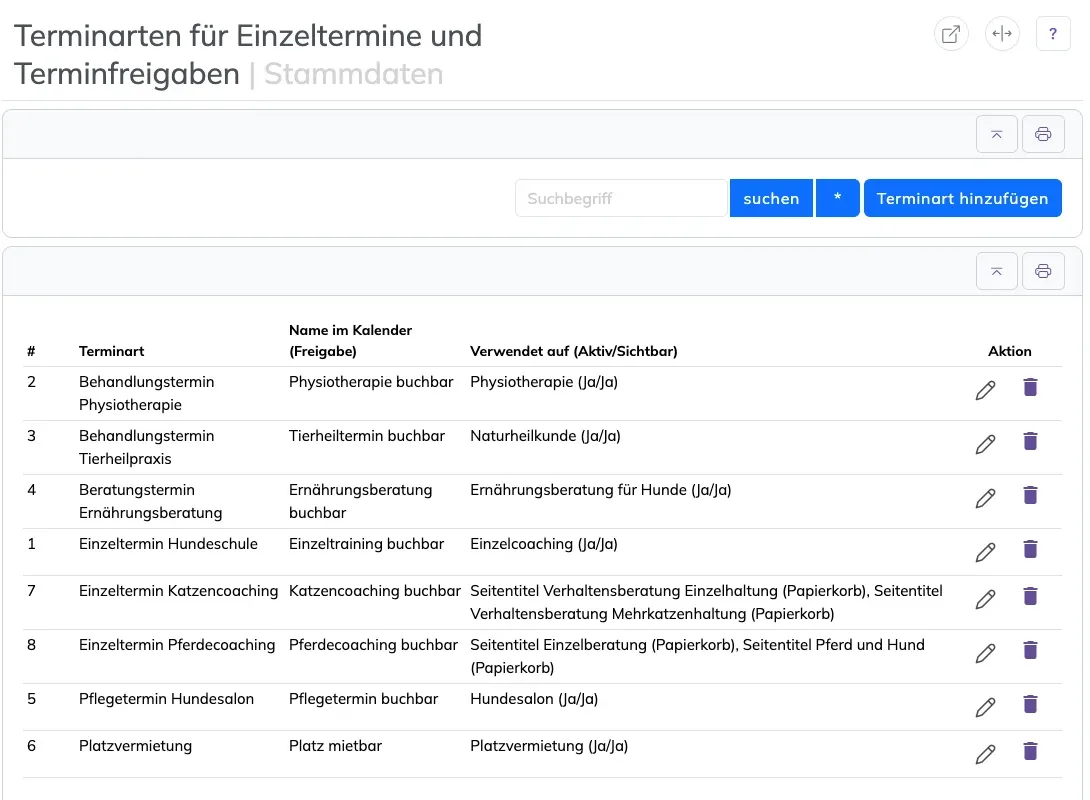The width and height of the screenshot is (1090, 800).
Task: Edit Einzeltermin Hundeschule row
Action: click(x=985, y=553)
